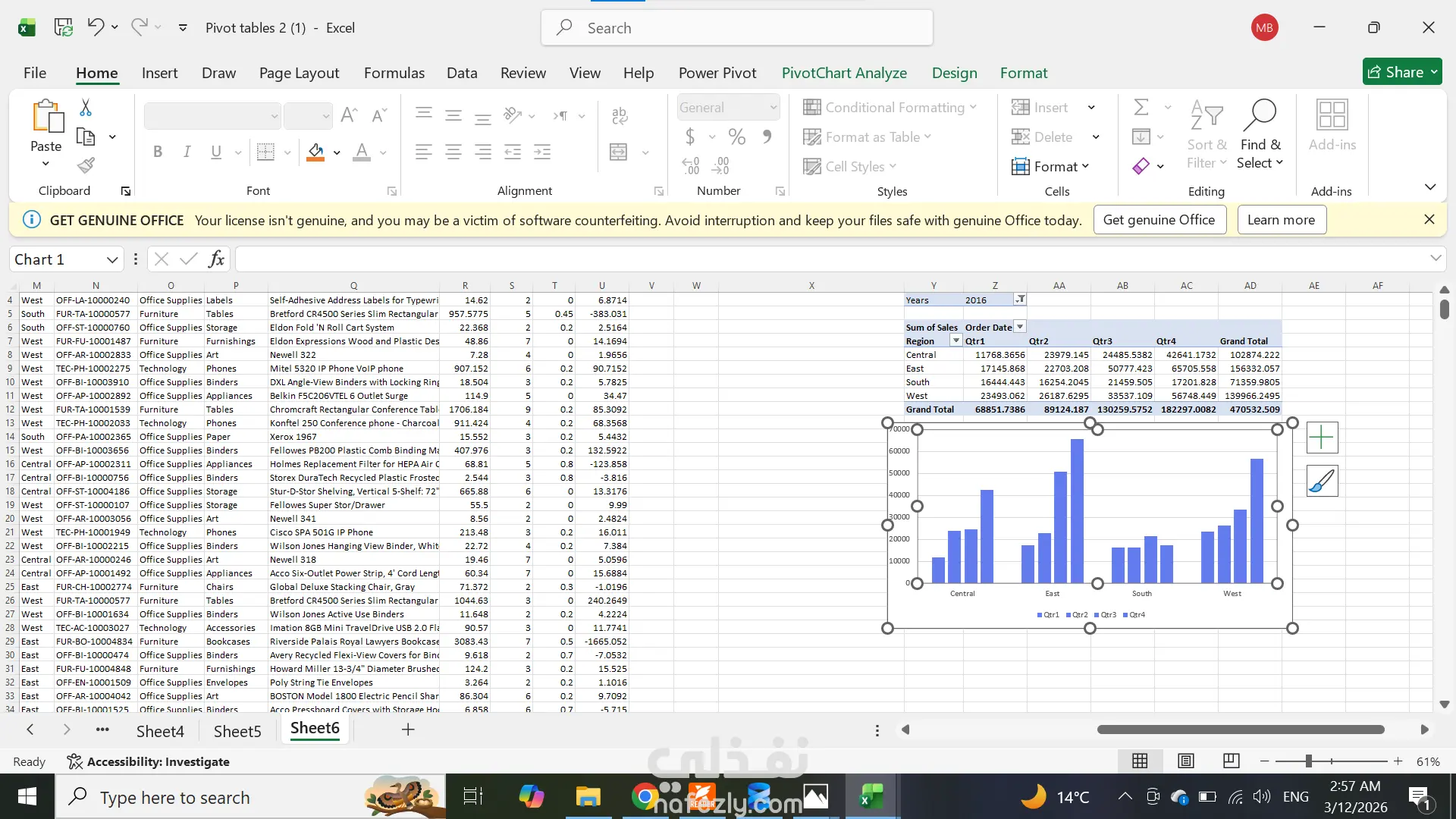Open Find & Select tool

pos(1260,134)
